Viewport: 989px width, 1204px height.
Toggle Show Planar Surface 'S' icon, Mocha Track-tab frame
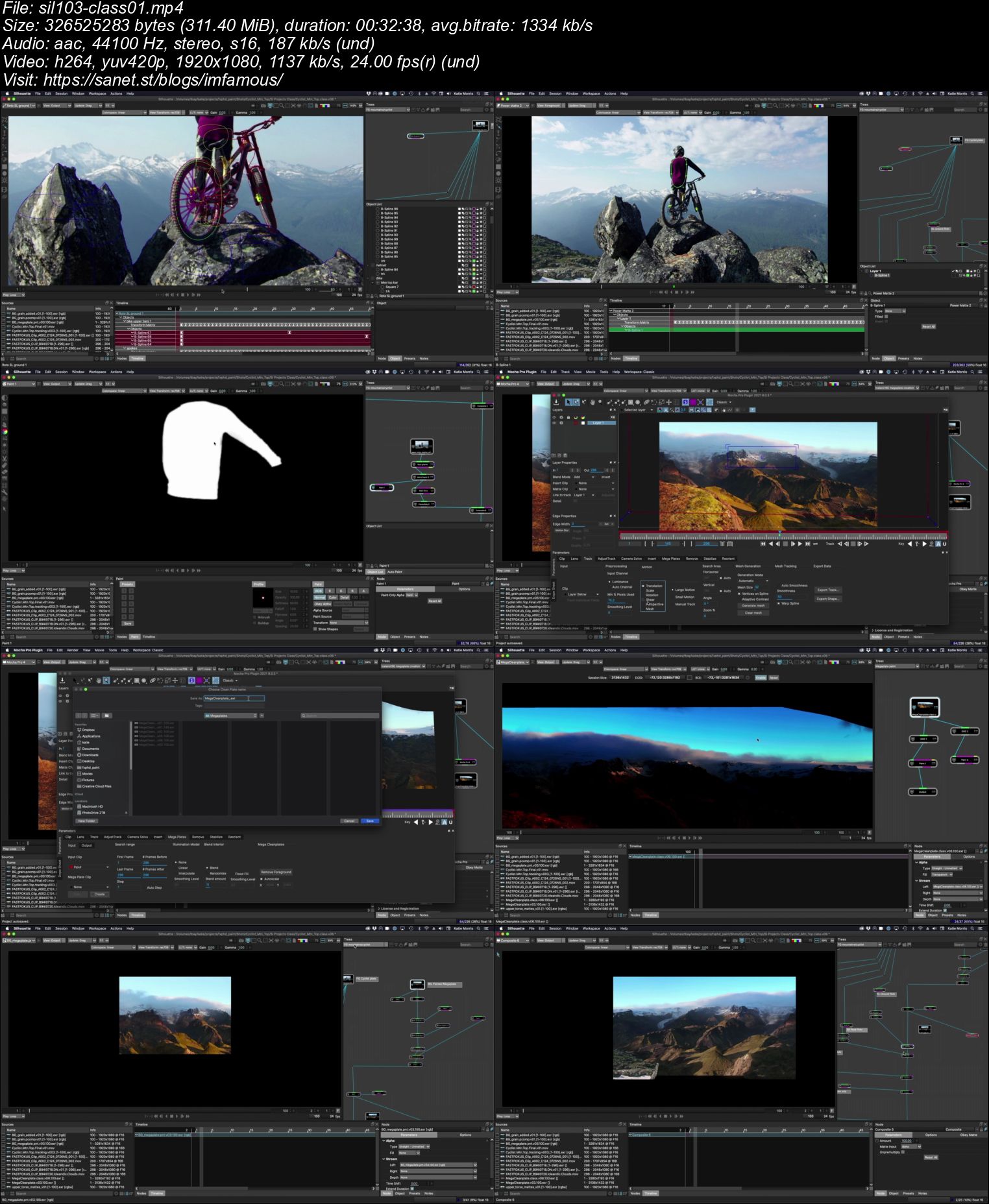[685, 402]
